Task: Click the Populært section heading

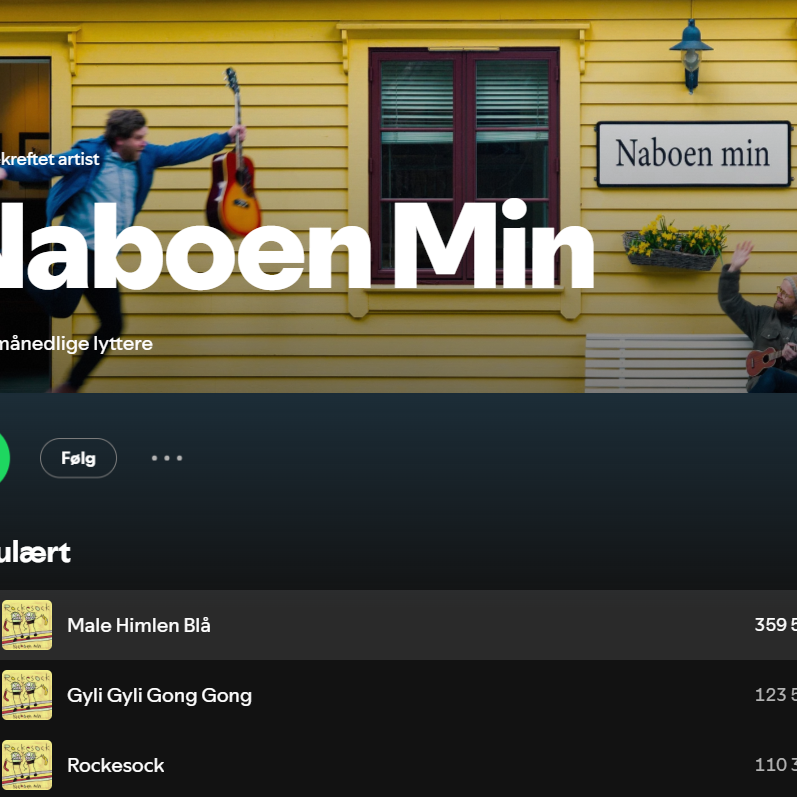Action: click(x=35, y=553)
